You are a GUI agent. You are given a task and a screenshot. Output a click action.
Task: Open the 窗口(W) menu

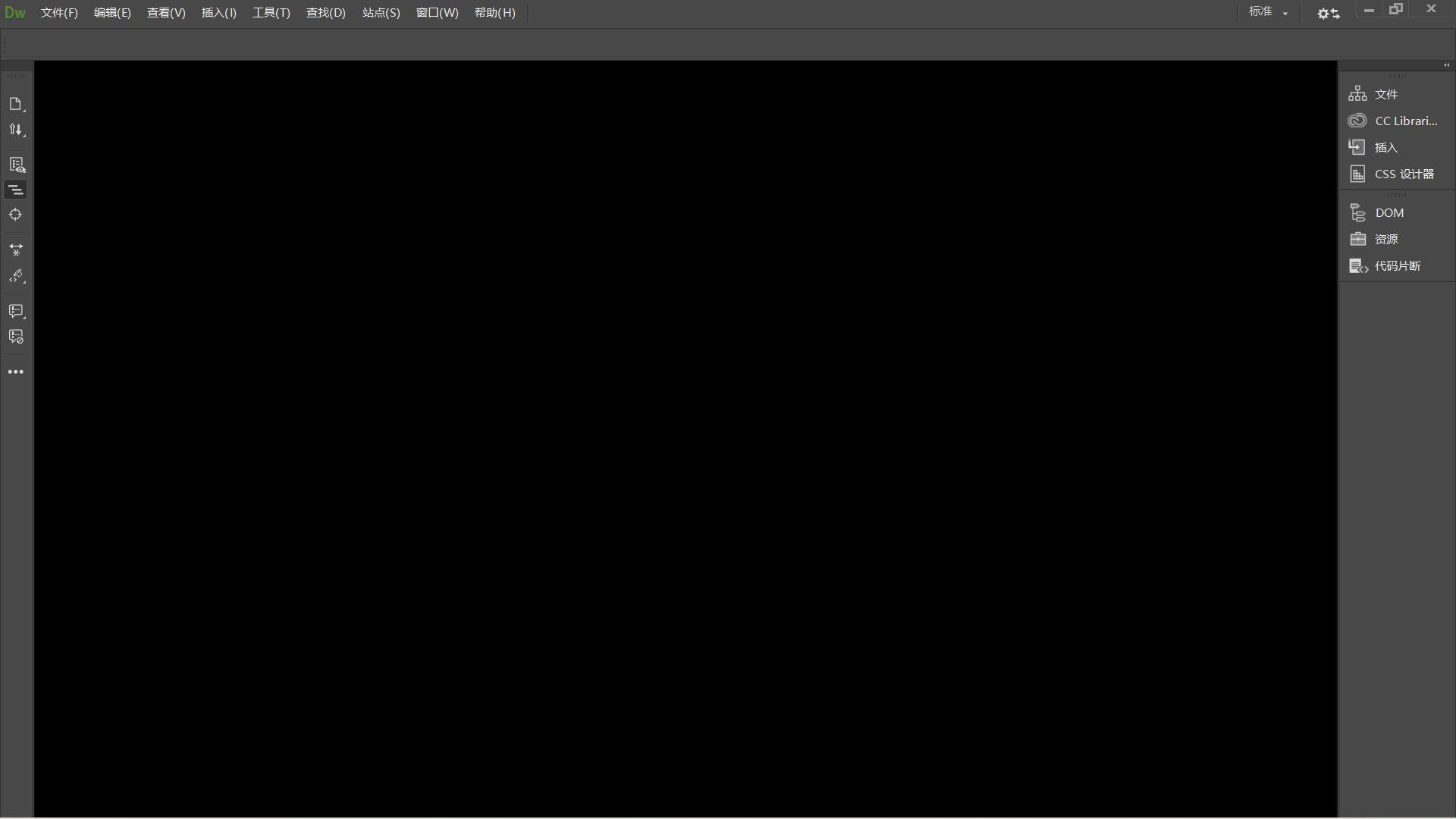tap(437, 13)
